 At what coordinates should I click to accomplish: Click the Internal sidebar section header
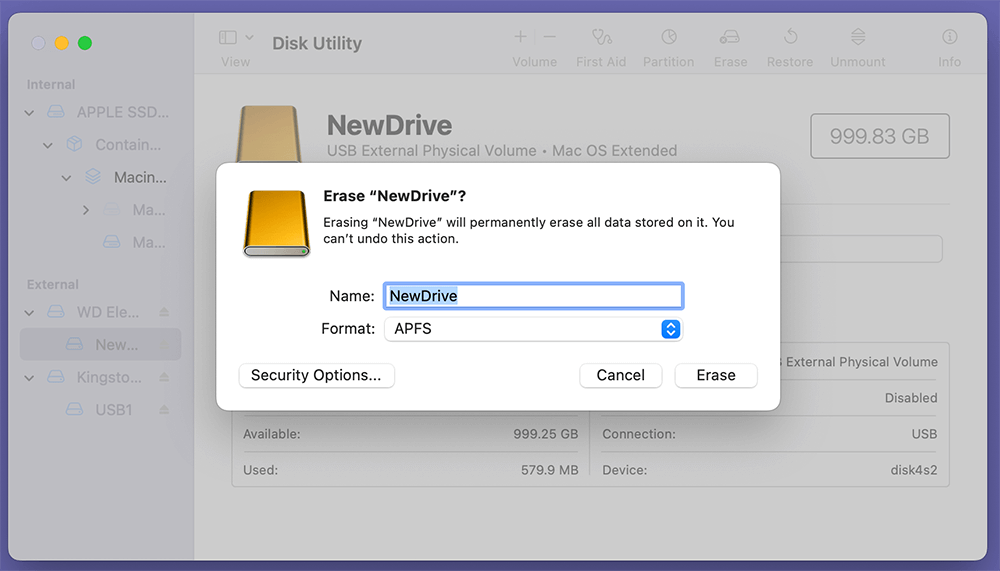[51, 85]
